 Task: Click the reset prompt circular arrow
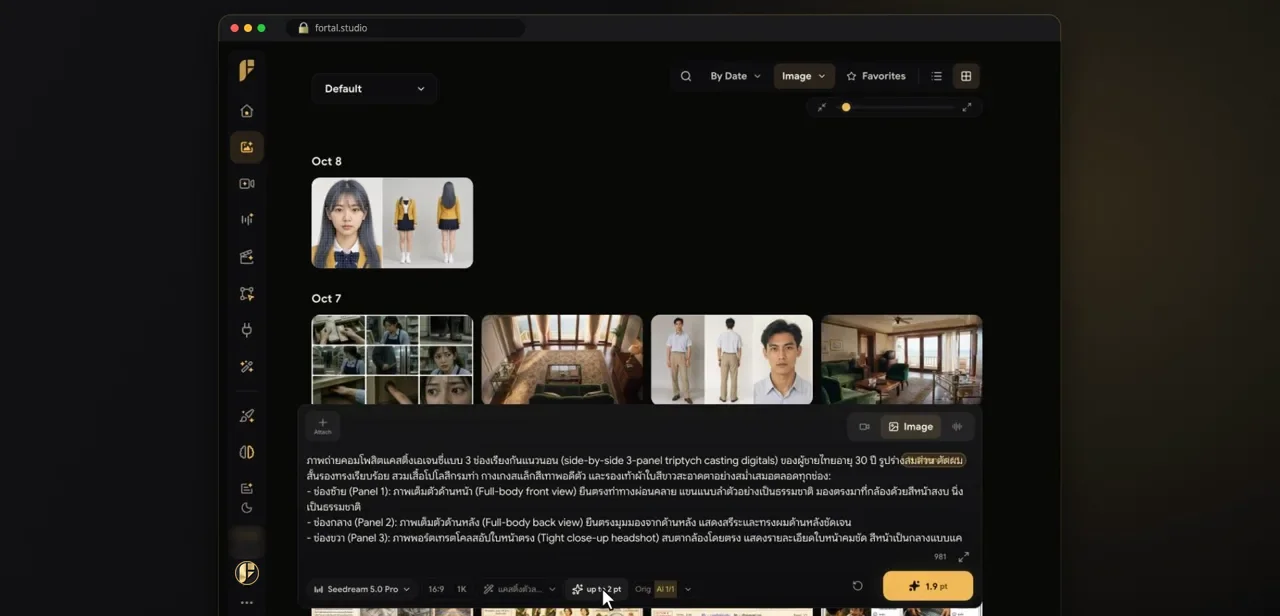click(x=857, y=586)
